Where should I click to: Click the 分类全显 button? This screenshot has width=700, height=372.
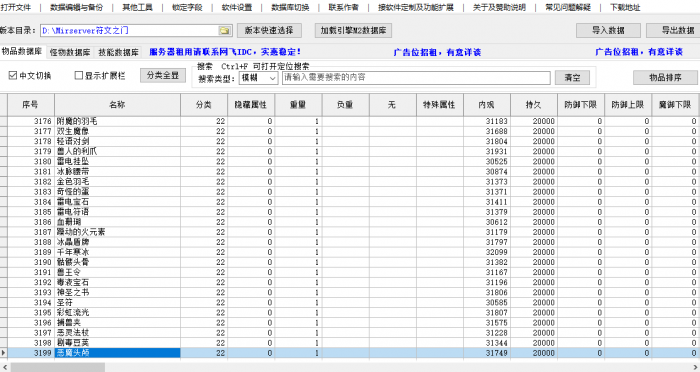pos(163,75)
